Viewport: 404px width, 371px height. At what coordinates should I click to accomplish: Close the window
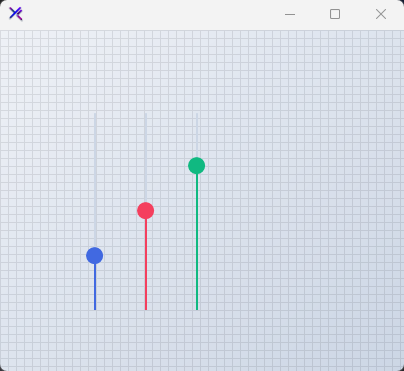click(x=381, y=14)
